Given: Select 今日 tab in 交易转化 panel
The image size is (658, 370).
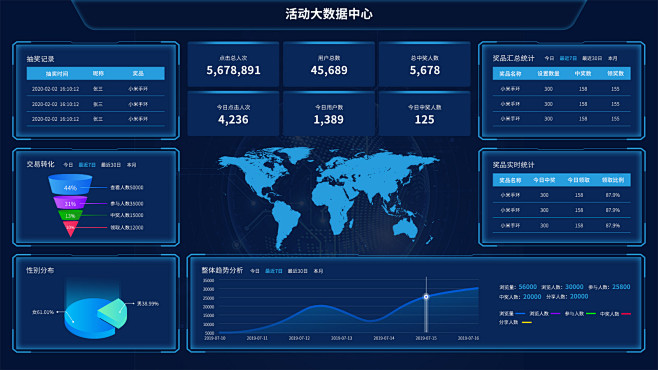Looking at the screenshot, I should 68,165.
